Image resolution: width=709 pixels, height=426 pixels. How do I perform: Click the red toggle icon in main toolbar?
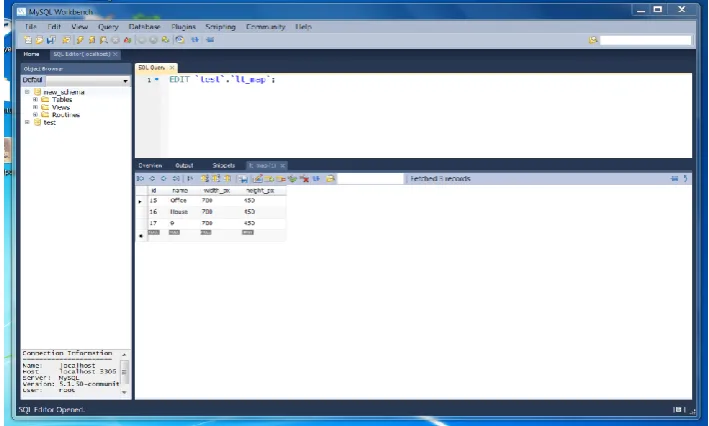click(128, 40)
